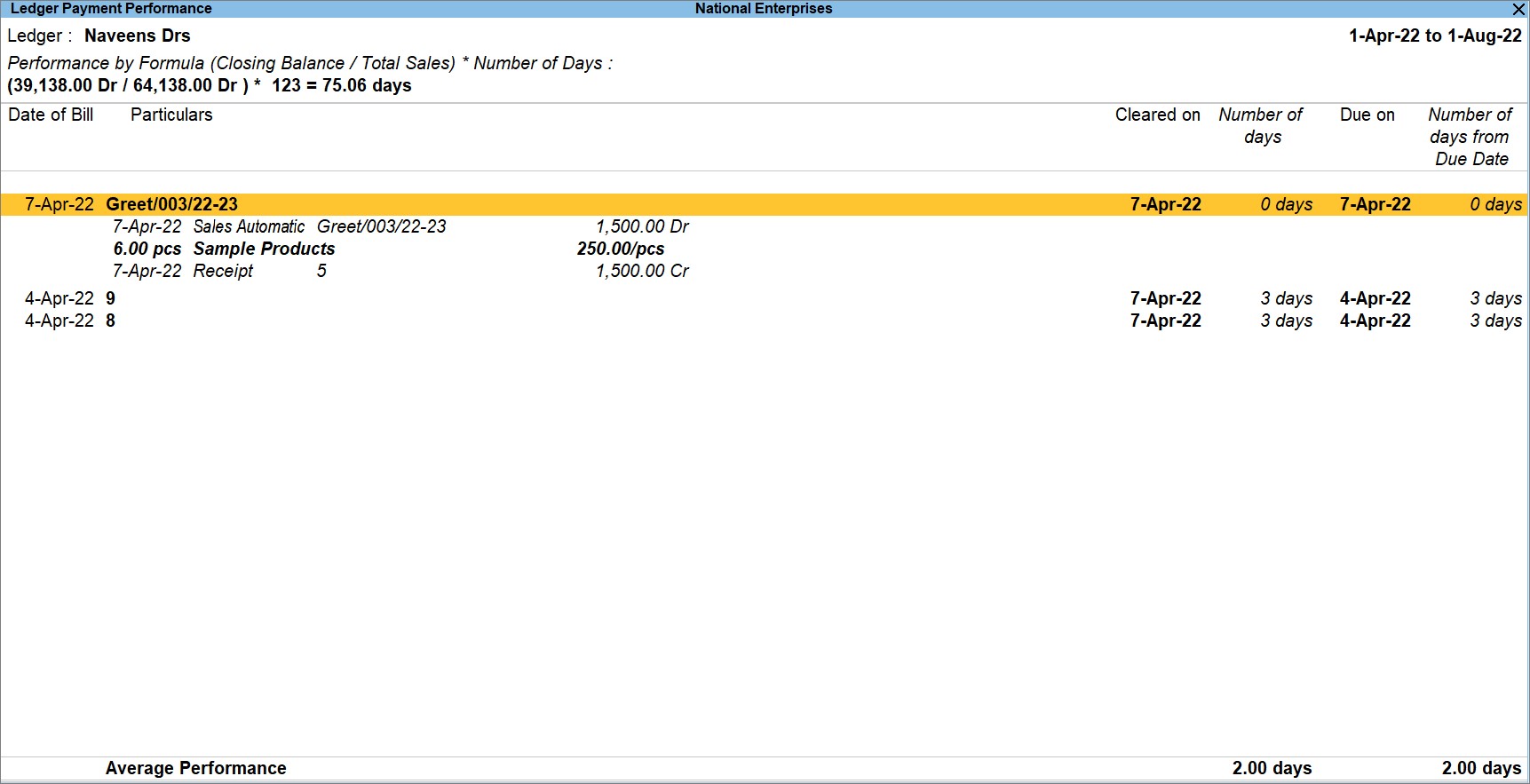The height and width of the screenshot is (784, 1530).
Task: Select the highlighted Greet/003/22-23 bill row
Action: click(x=171, y=204)
